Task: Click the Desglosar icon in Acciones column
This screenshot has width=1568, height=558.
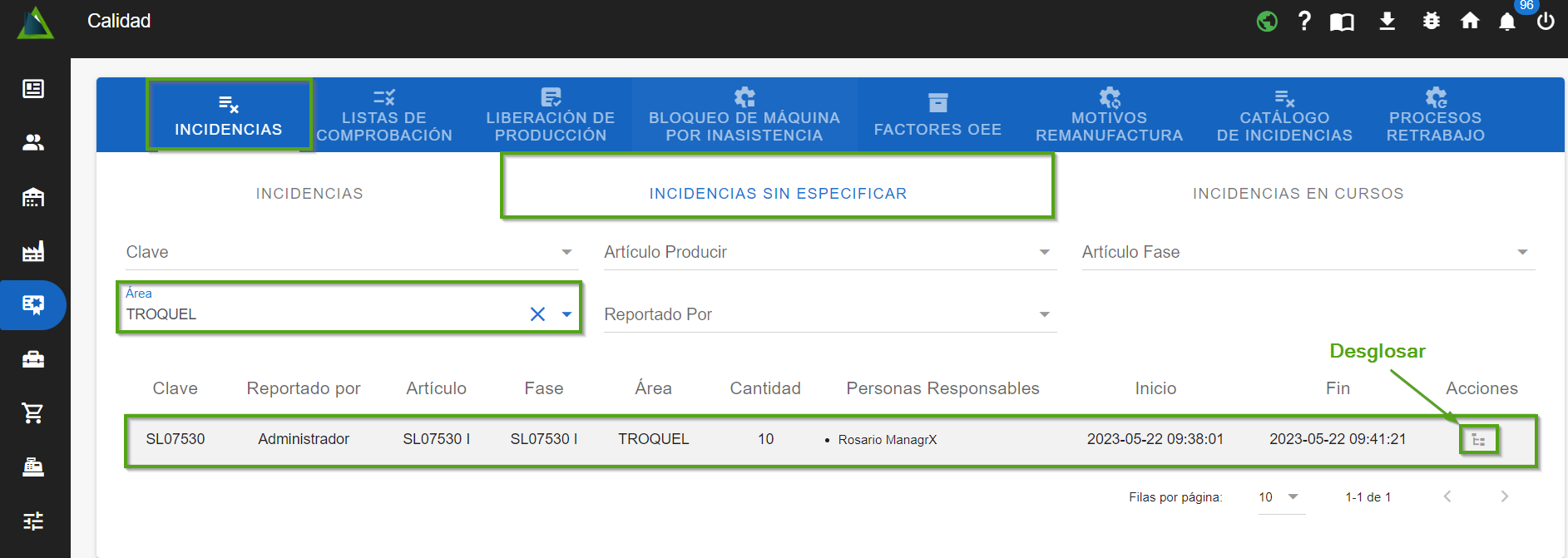Action: pos(1478,440)
